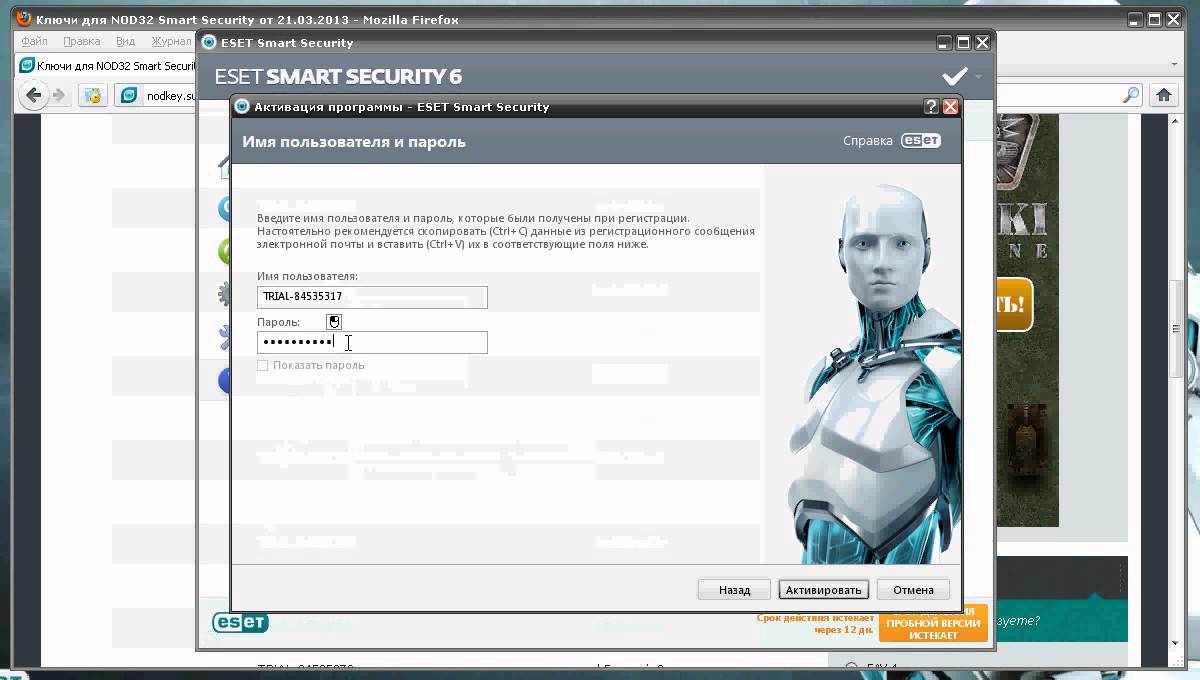Click the Имя пользователя: label
The height and width of the screenshot is (680, 1200).
pyautogui.click(x=307, y=276)
